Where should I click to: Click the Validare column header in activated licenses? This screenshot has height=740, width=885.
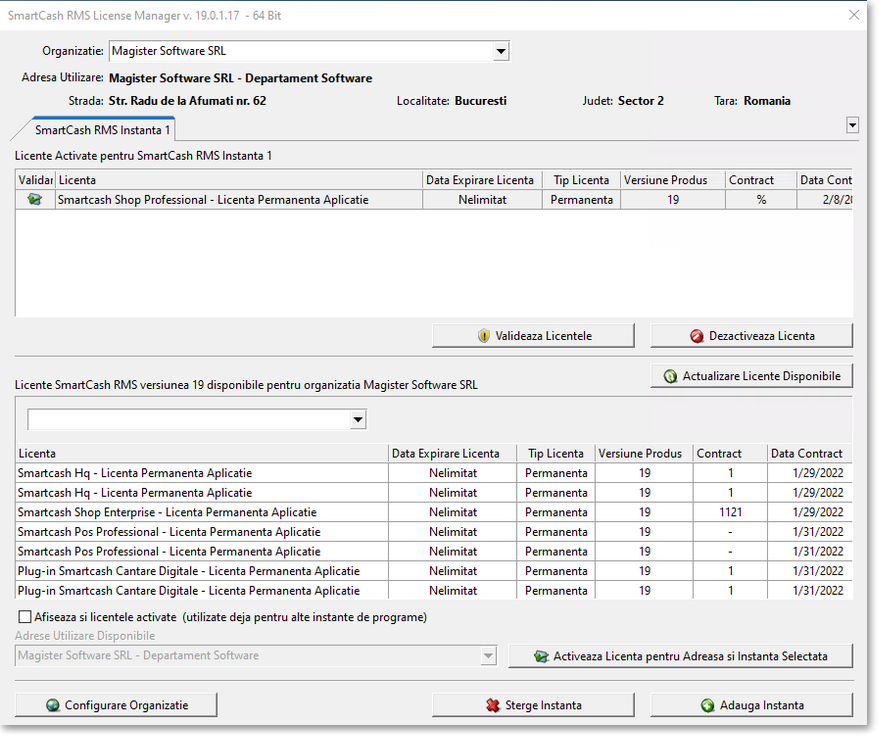pyautogui.click(x=35, y=181)
